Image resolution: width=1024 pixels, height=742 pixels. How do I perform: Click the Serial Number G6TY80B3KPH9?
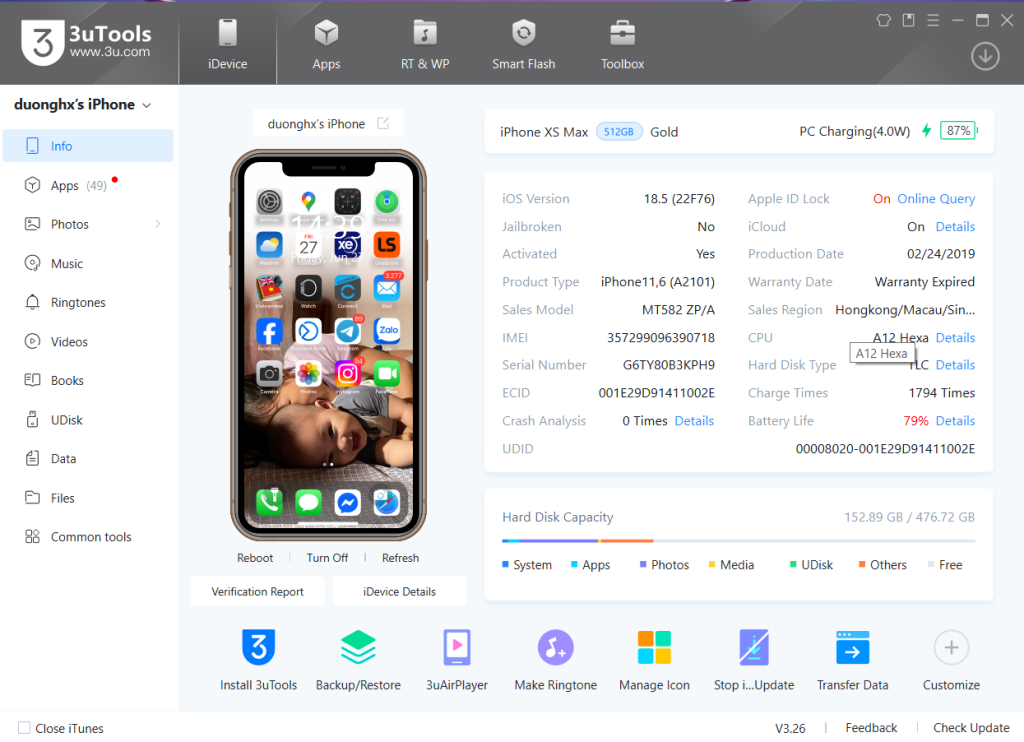669,365
